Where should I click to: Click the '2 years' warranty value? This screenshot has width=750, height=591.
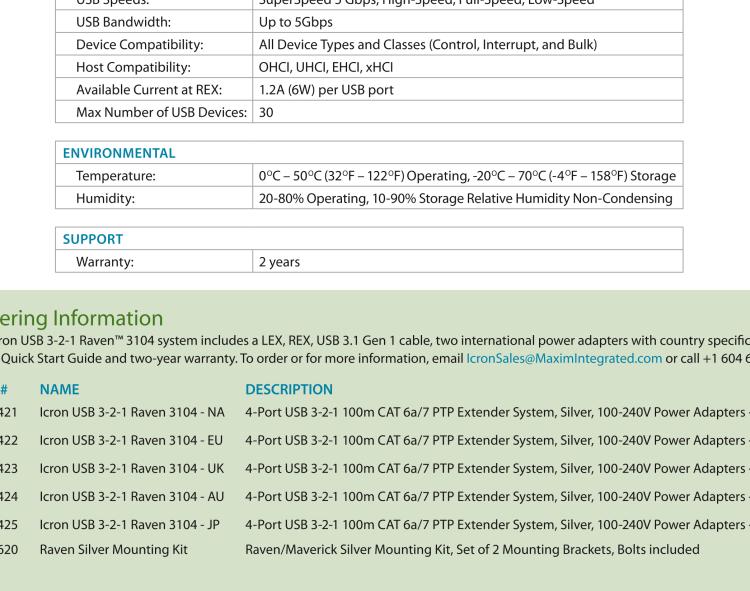(279, 262)
